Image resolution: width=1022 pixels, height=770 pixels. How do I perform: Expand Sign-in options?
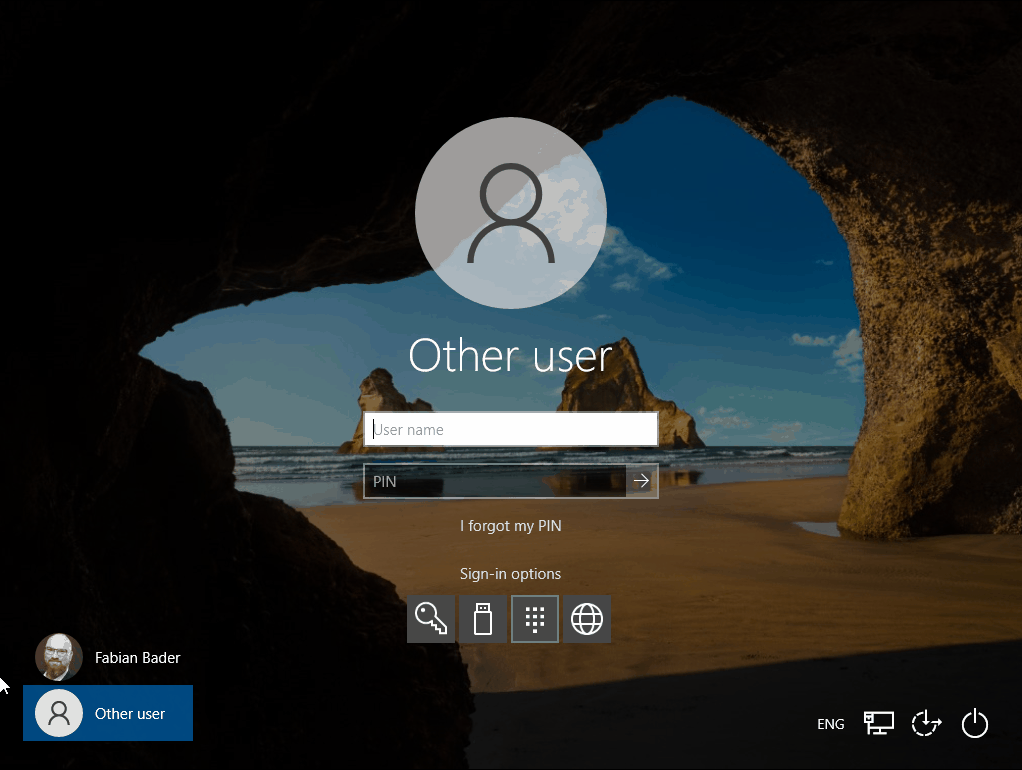[x=510, y=573]
